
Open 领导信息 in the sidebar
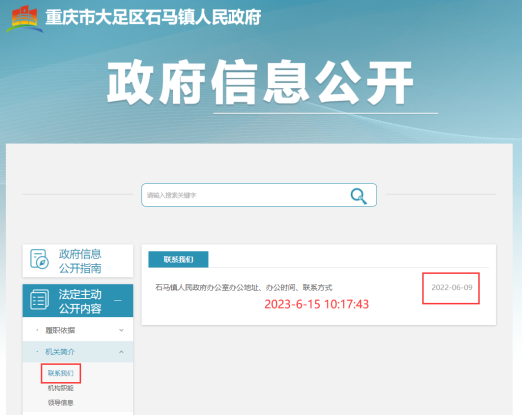(x=60, y=403)
